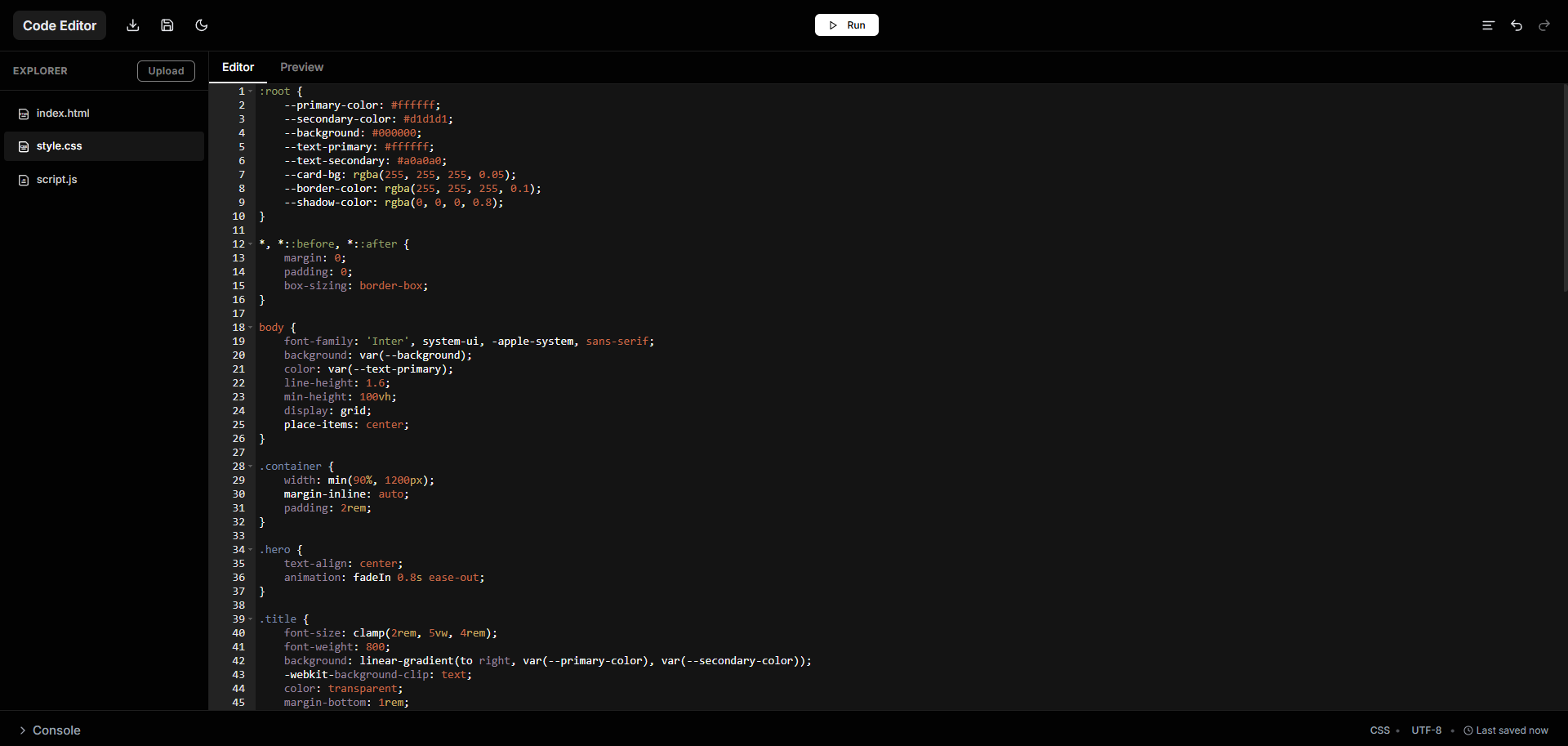Screen dimensions: 1568x746
Task: Click the download icon in header
Action: [x=133, y=25]
